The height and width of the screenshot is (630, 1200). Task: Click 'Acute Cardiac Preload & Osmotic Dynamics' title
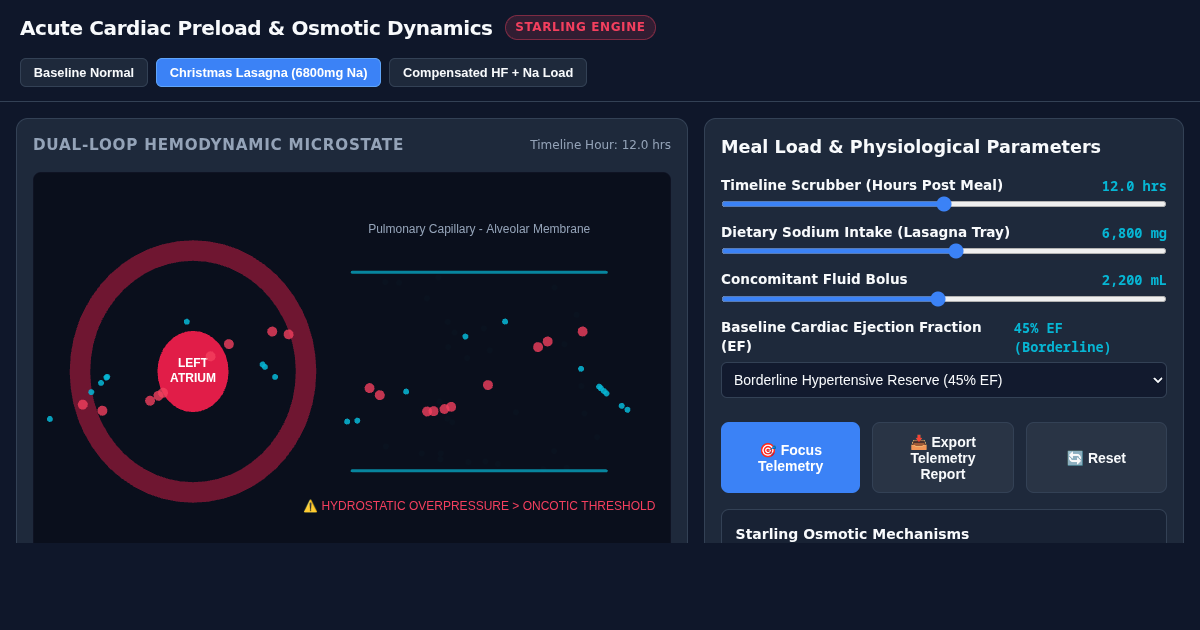pos(256,28)
